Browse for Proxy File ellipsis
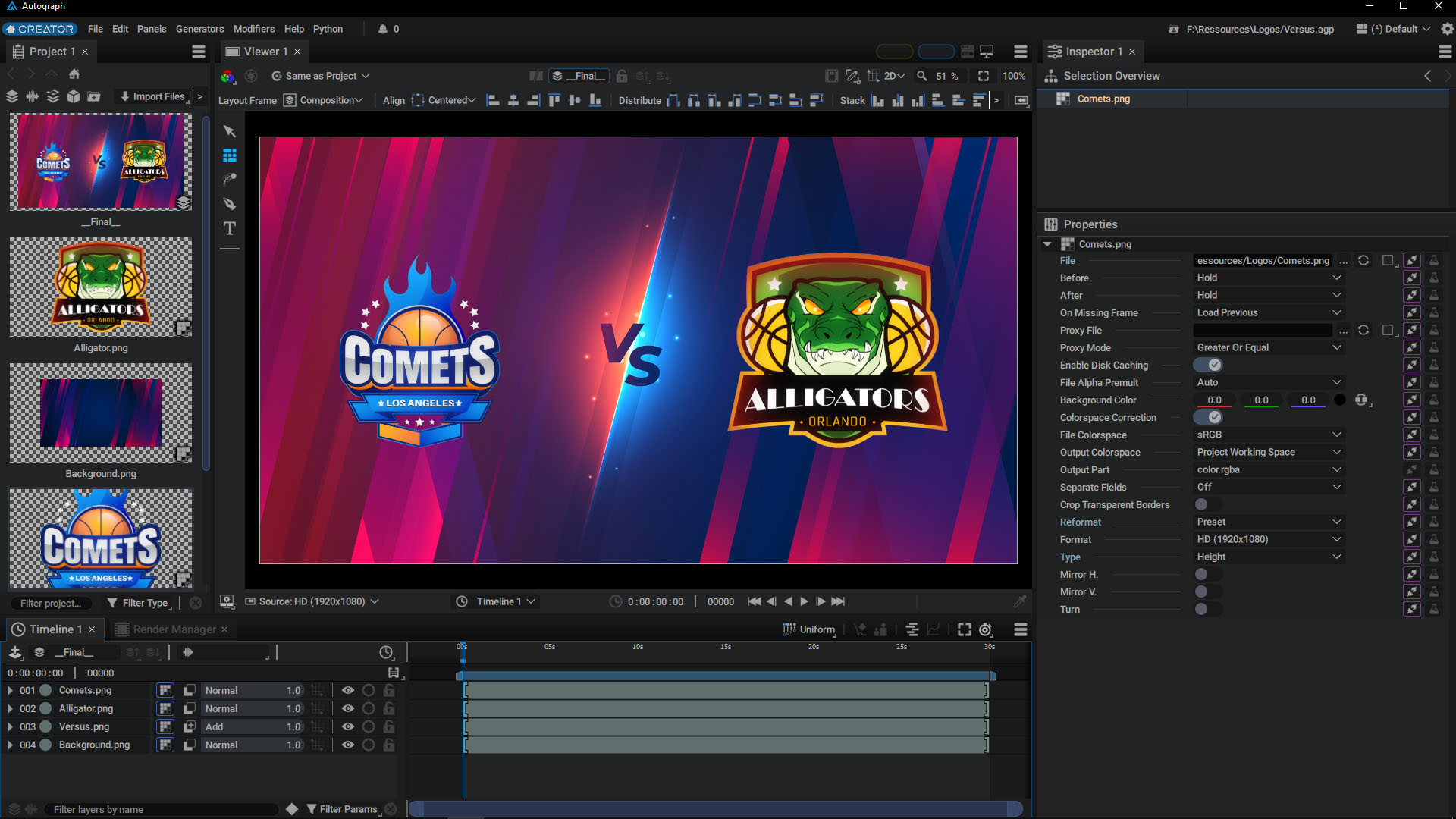Screen dimensions: 1456x819 tap(1344, 331)
